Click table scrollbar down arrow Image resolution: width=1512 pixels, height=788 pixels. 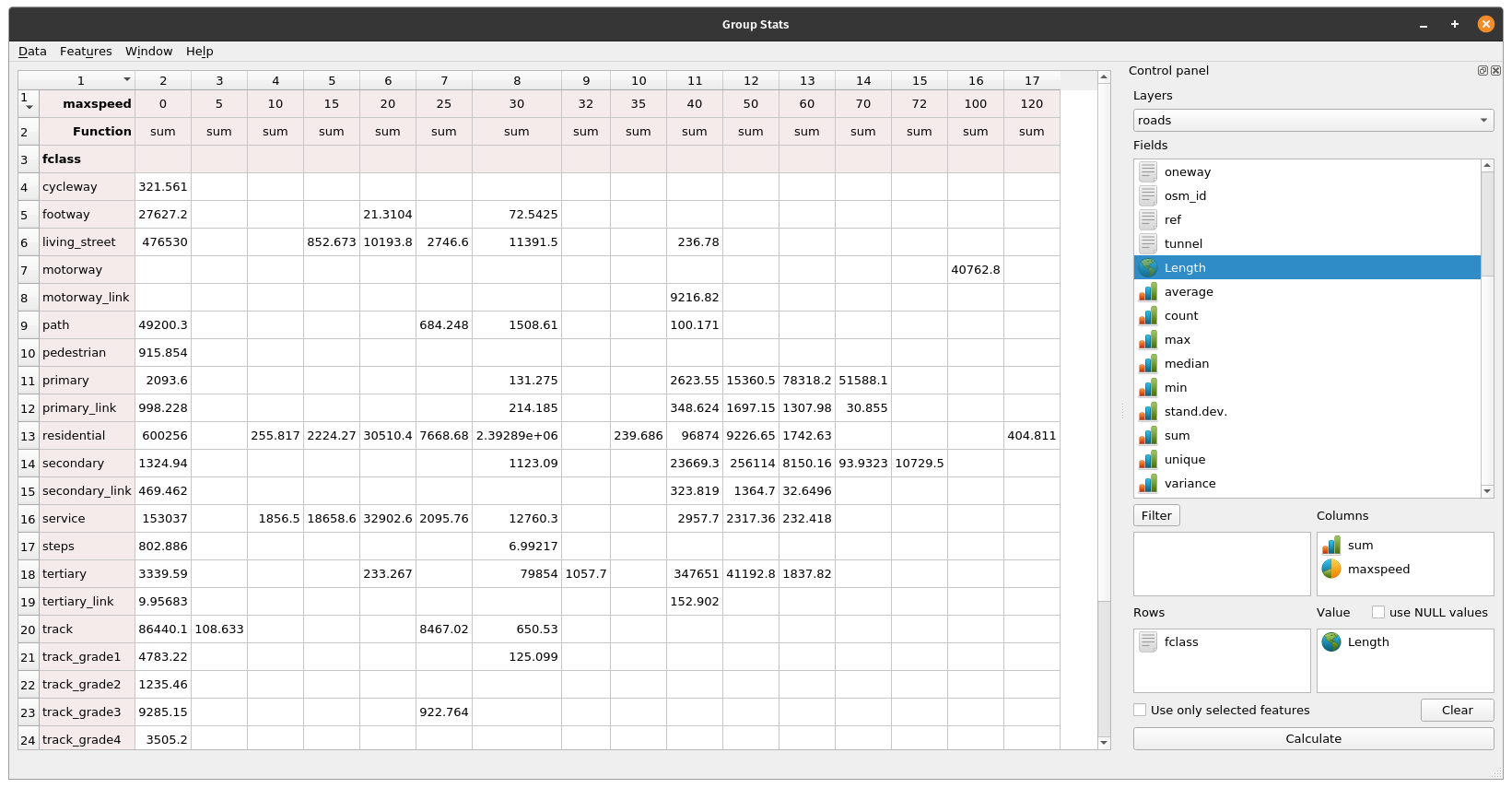1104,742
